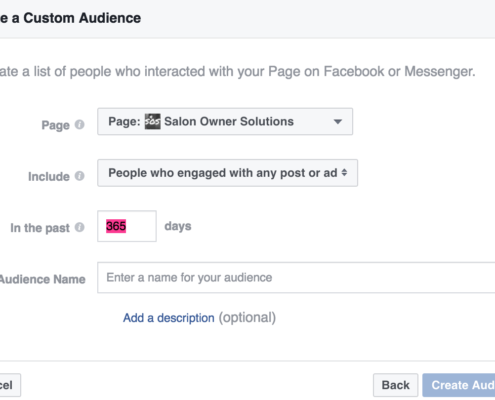Click the 'days' text after the number box
Viewport: 495px width, 400px height.
coord(178,226)
